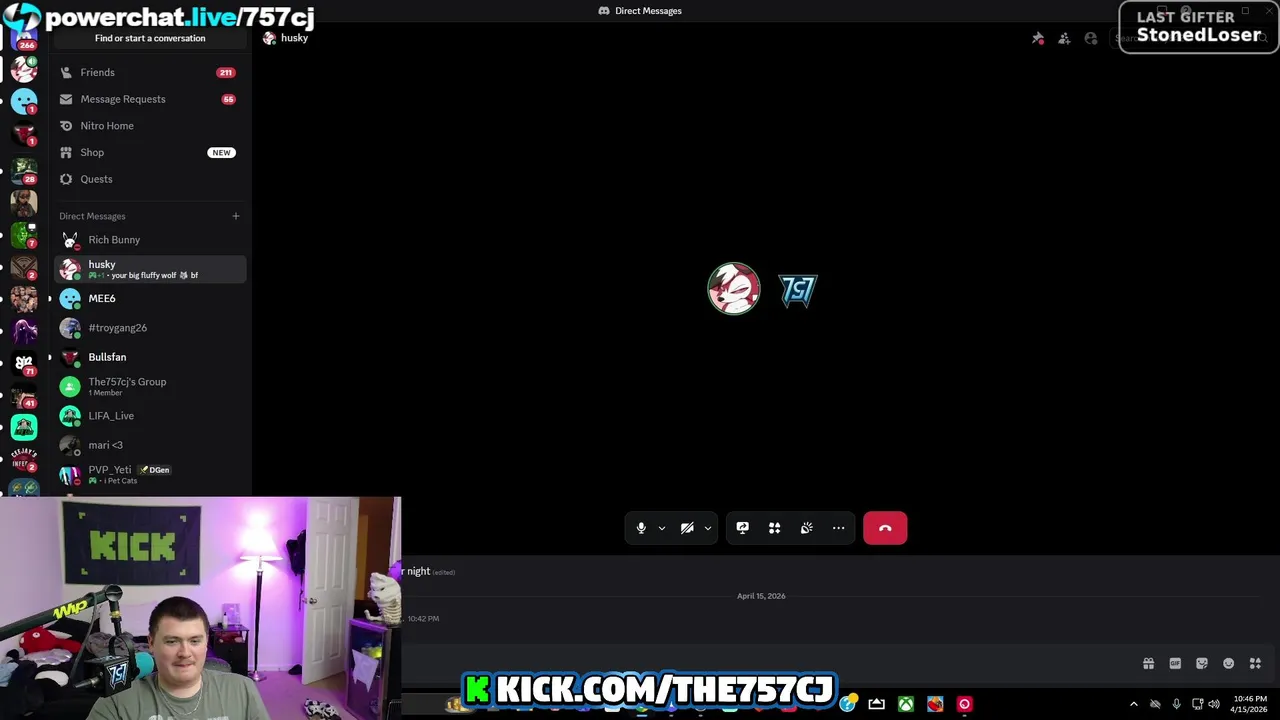Open the GIF picker
The height and width of the screenshot is (720, 1280).
point(1175,663)
